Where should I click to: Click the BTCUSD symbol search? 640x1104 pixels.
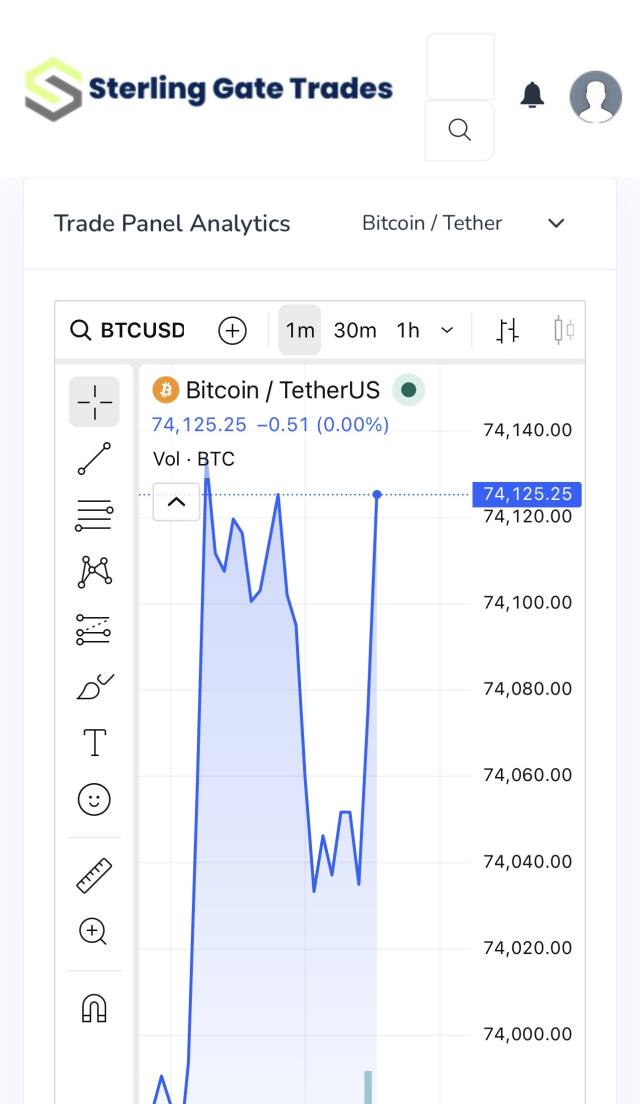pos(128,330)
